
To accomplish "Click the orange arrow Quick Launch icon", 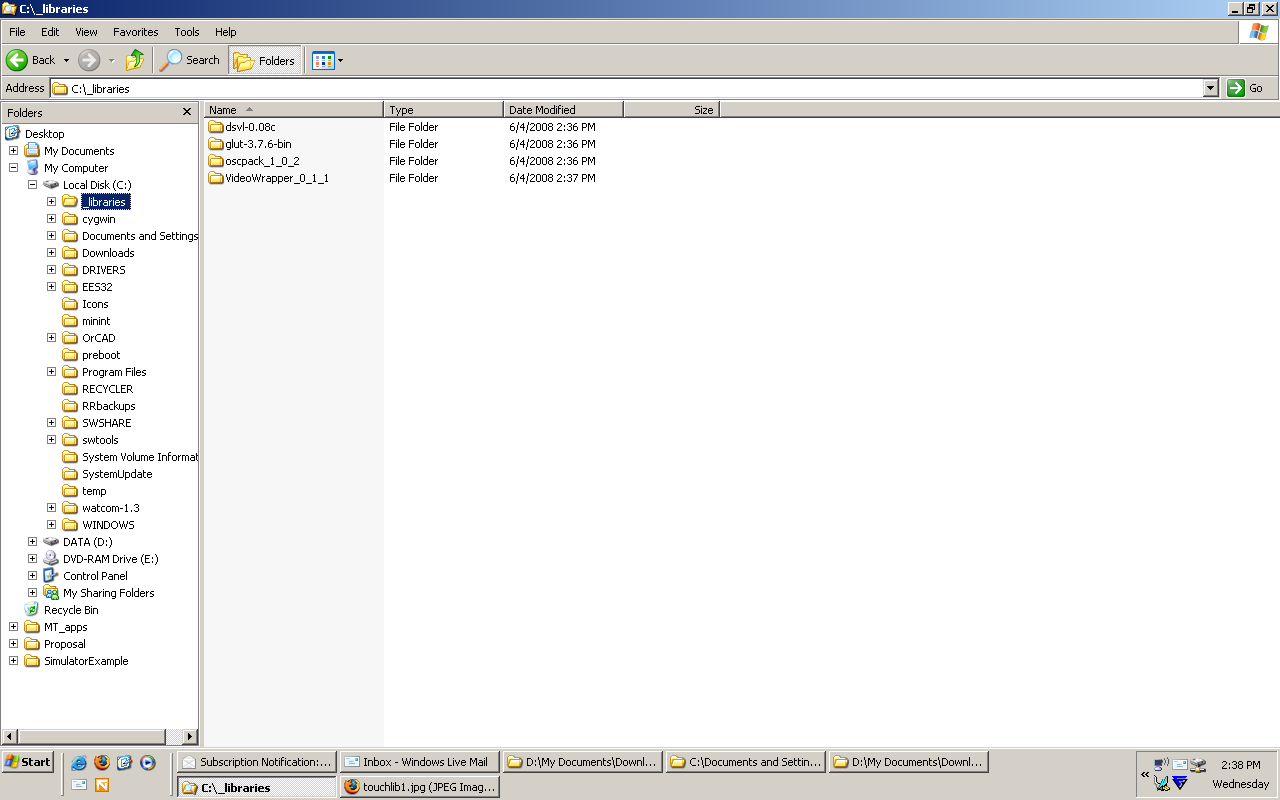I will point(102,785).
